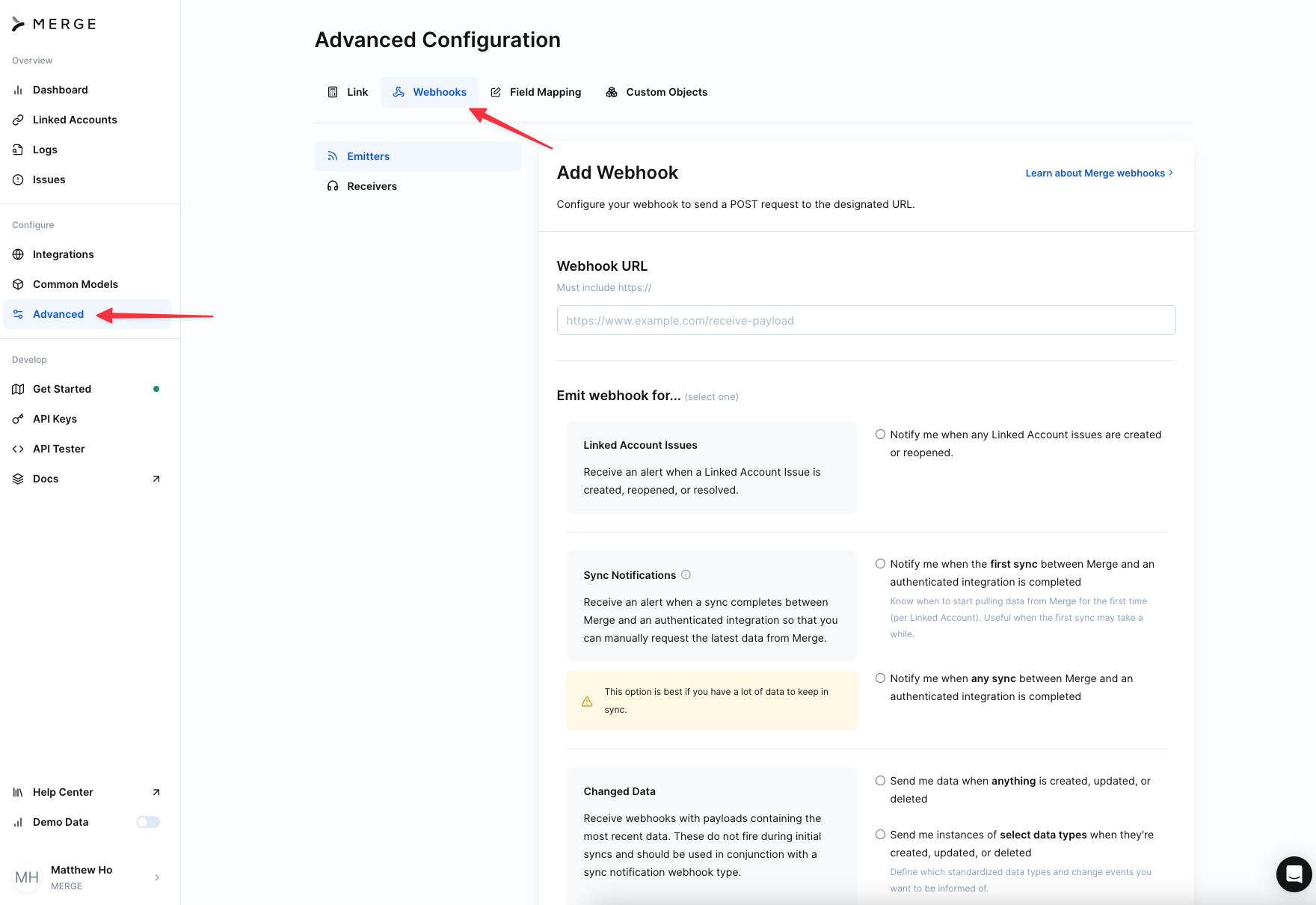Open Docs via external arrow
This screenshot has height=905, width=1316.
[x=156, y=479]
